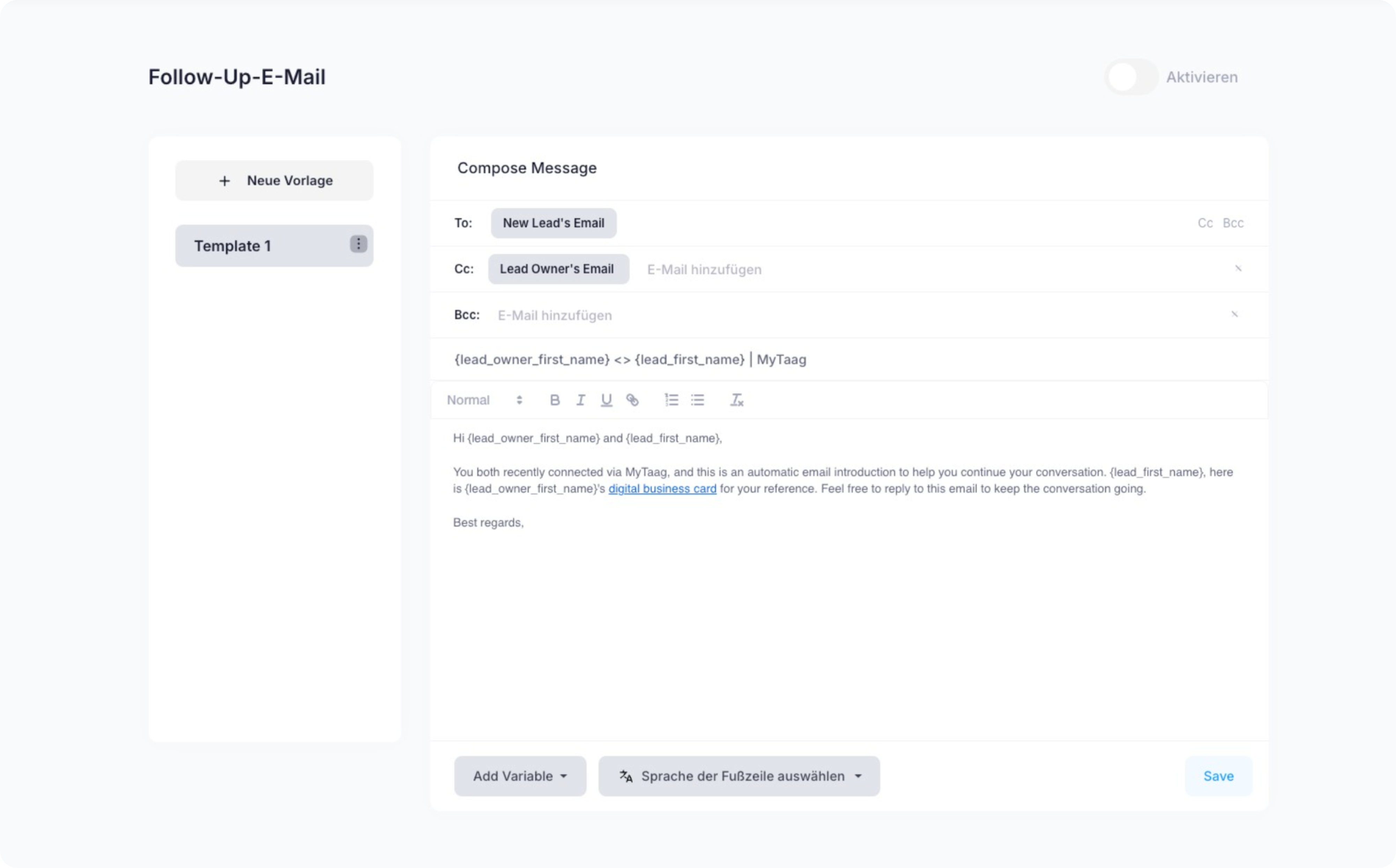The image size is (1396, 868).
Task: Enable the Aktivieren toggle switch
Action: point(1131,77)
